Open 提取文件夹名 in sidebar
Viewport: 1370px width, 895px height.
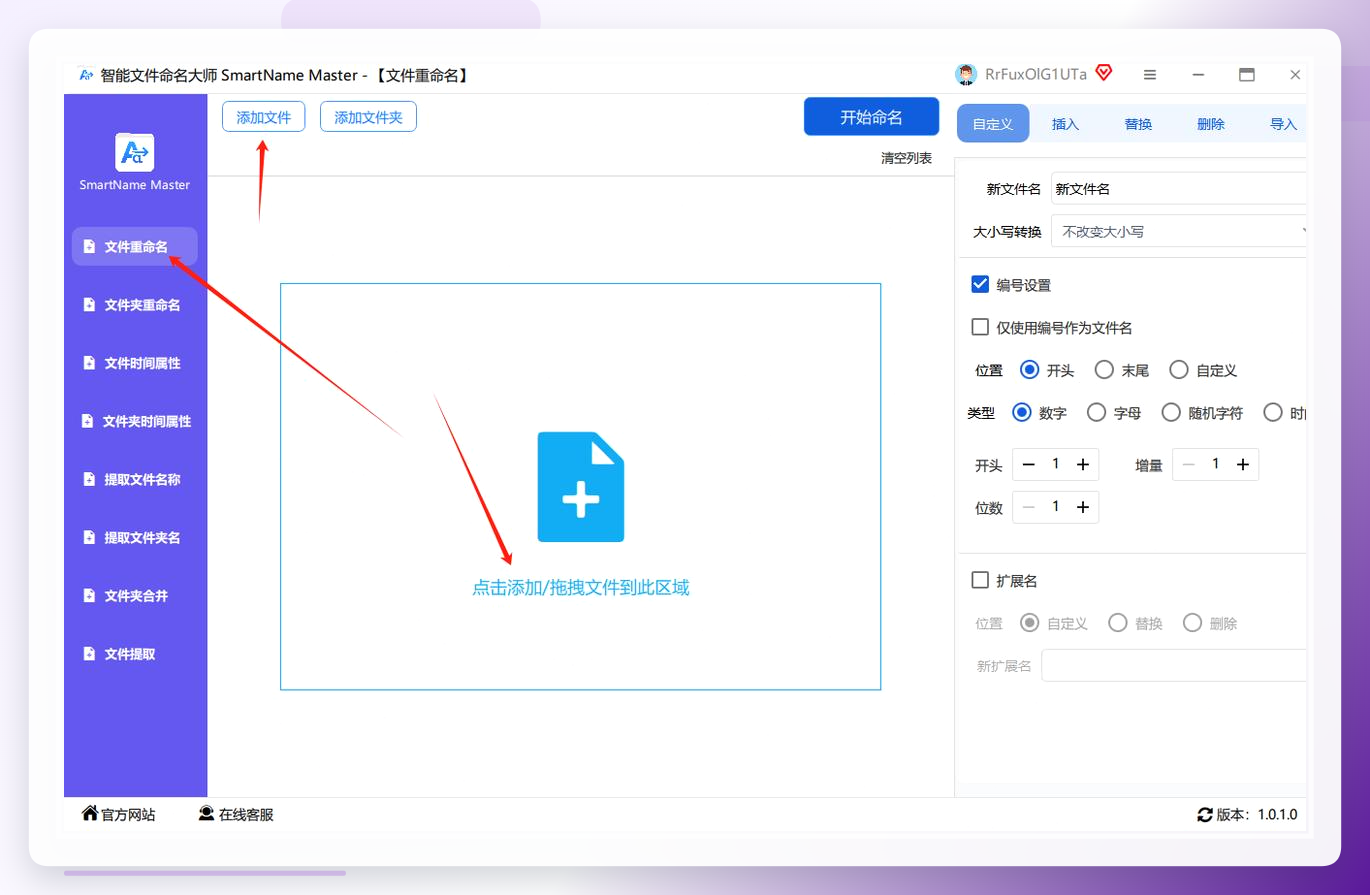tap(135, 537)
